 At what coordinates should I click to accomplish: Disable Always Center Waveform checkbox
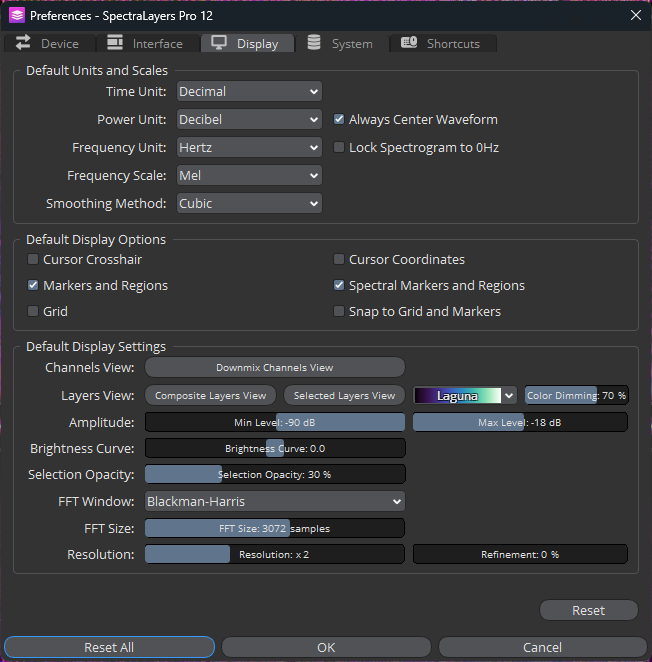[340, 120]
